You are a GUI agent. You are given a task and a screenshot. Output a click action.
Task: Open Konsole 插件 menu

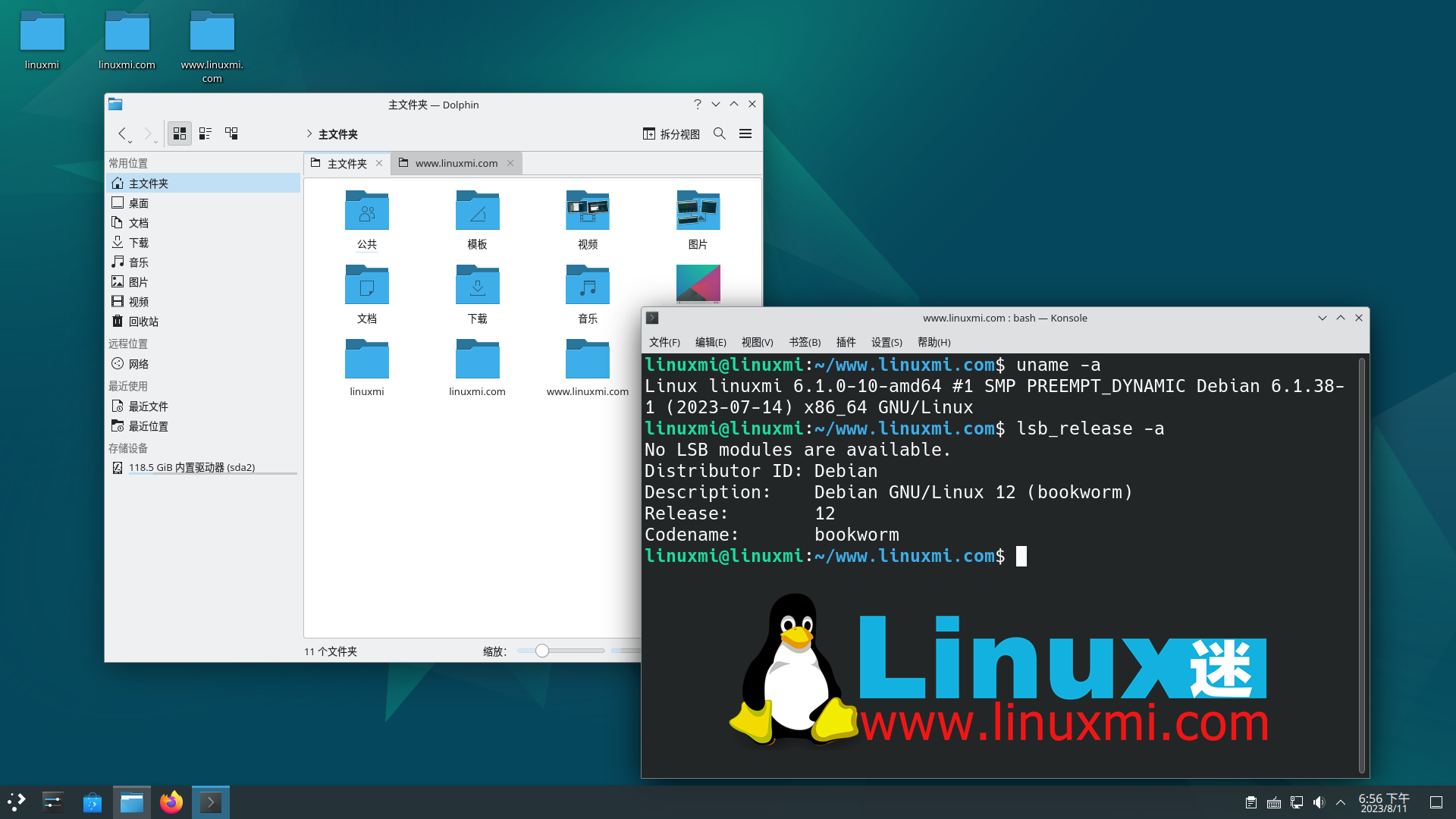846,342
